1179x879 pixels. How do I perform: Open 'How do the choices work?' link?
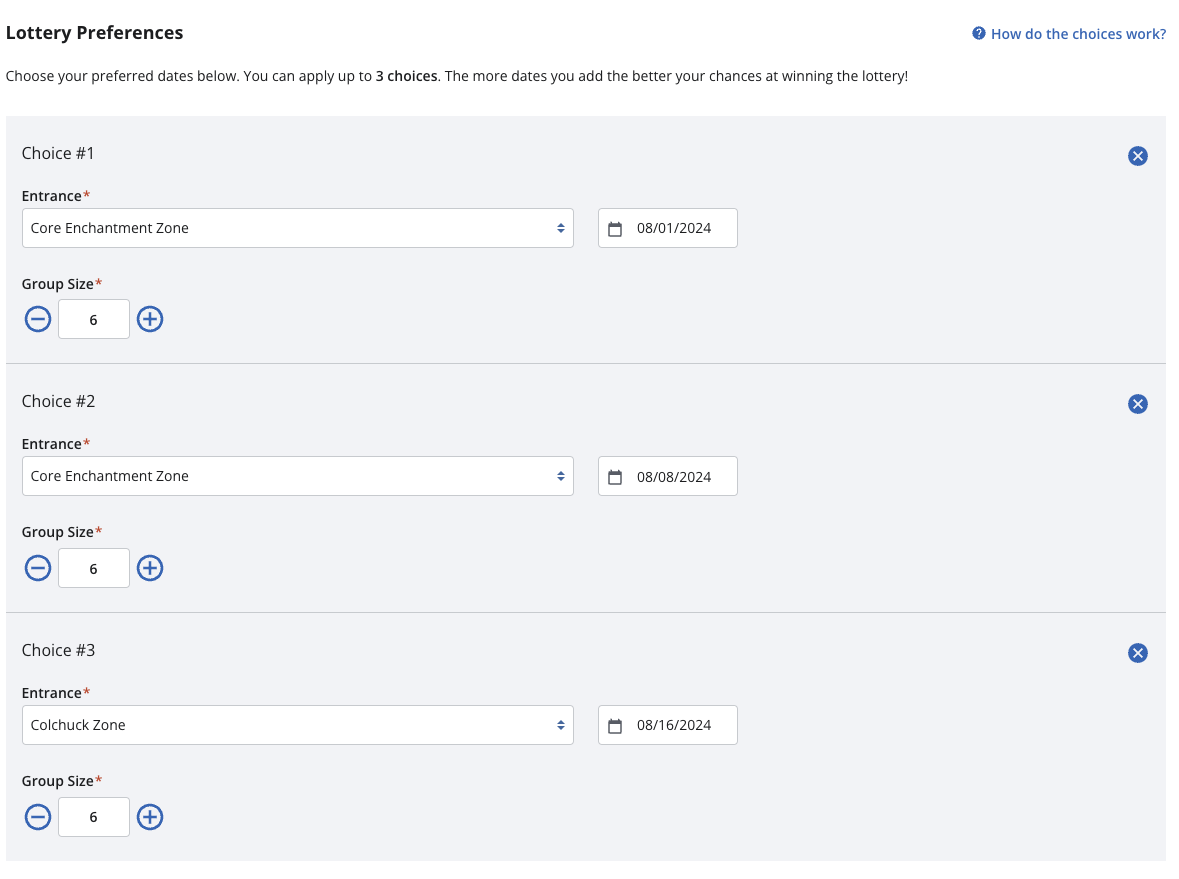[x=1078, y=34]
